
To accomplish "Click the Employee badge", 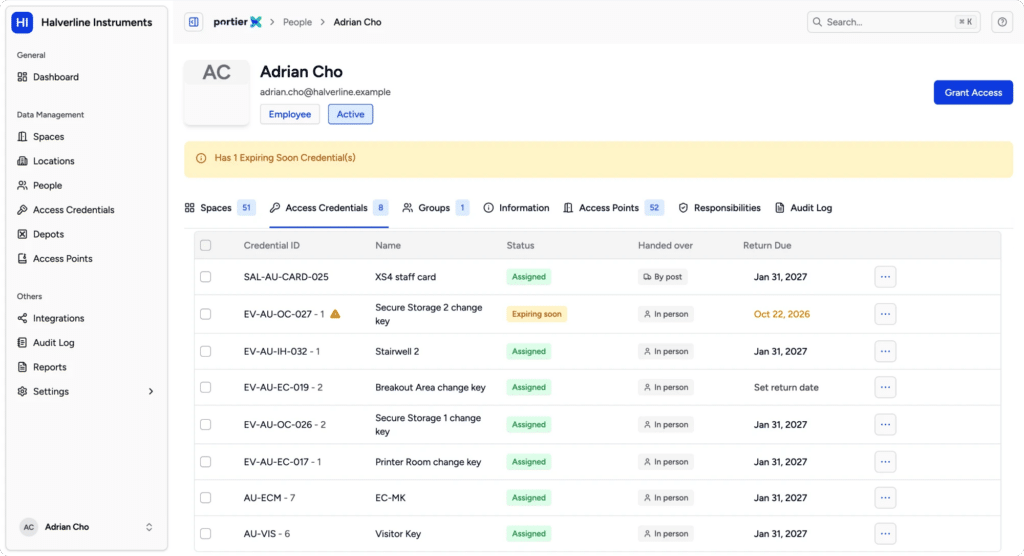I will coord(290,114).
